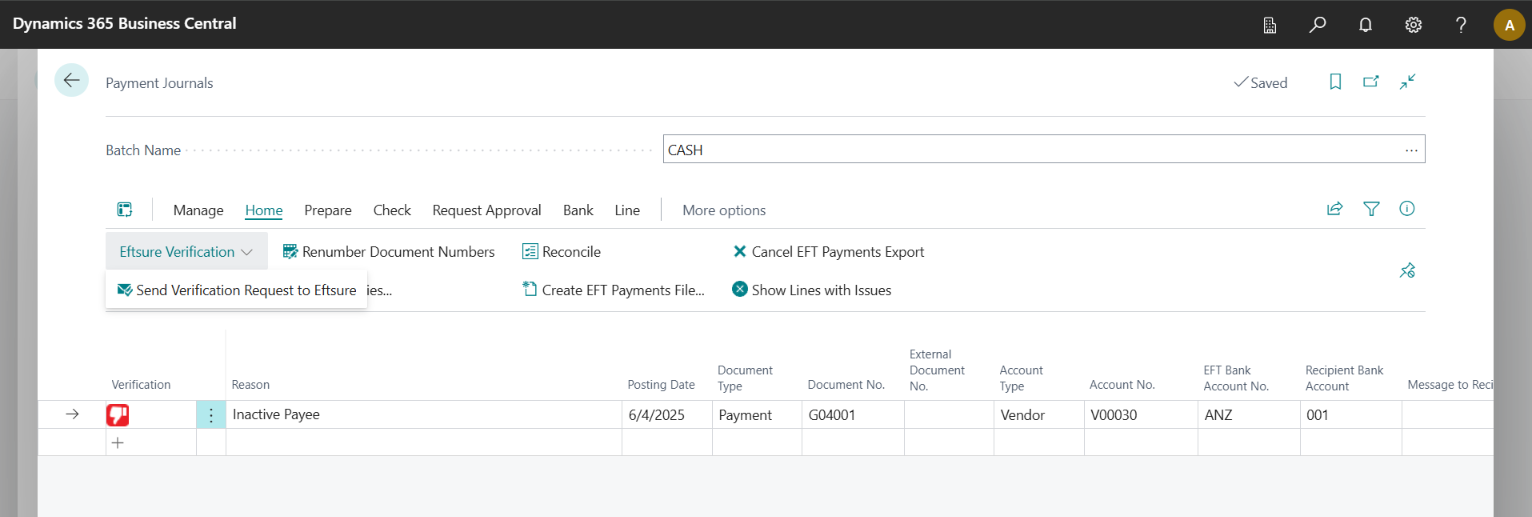The height and width of the screenshot is (517, 1532).
Task: Click the Recipient Bank Account header
Action: (1344, 377)
